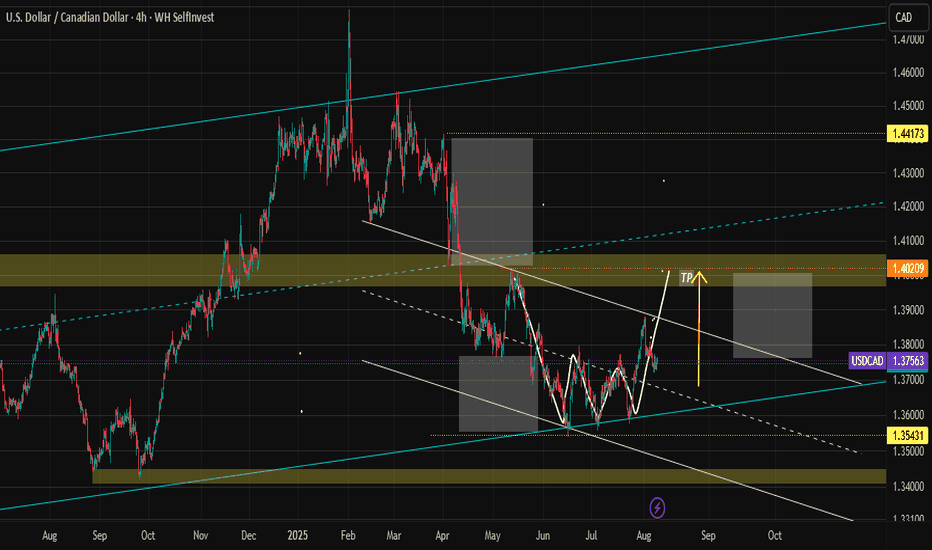Select the 1.35431 yellow price label
Image resolution: width=932 pixels, height=550 pixels.
[x=909, y=435]
